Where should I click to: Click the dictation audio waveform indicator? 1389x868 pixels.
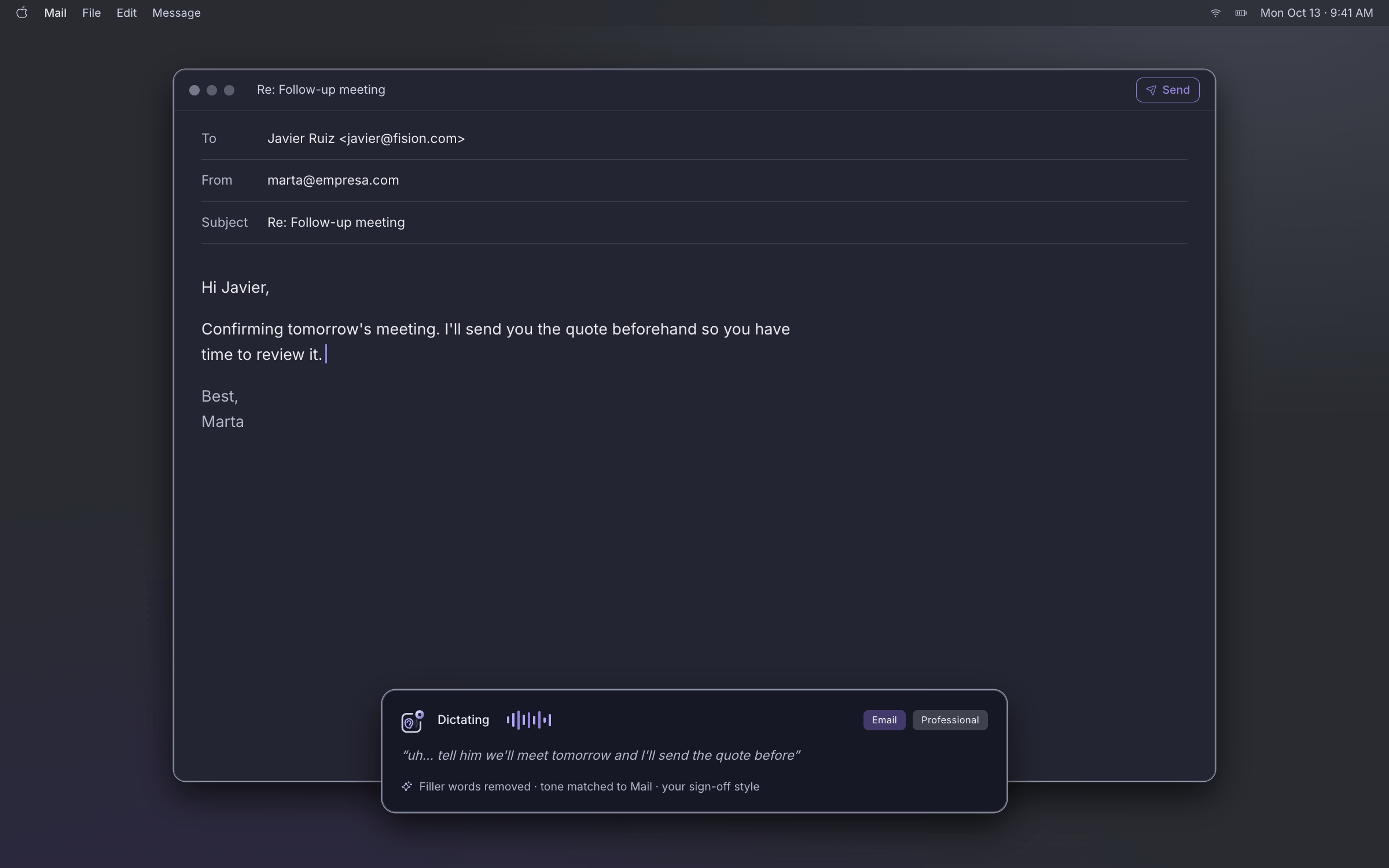528,720
